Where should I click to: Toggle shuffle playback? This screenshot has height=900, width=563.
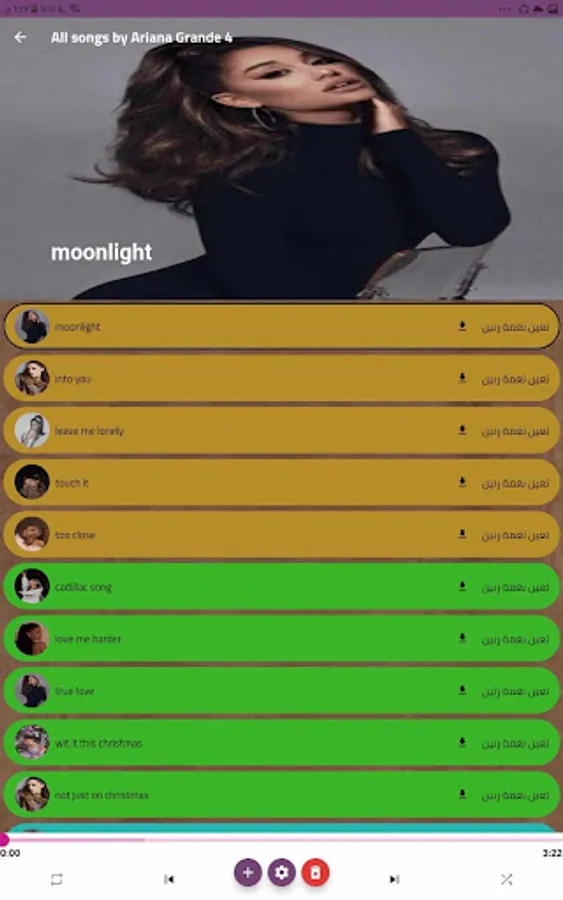click(x=506, y=879)
